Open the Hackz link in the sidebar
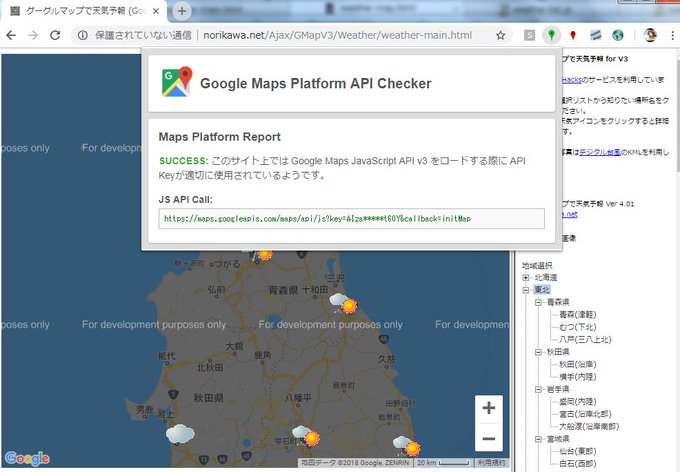 coord(572,80)
